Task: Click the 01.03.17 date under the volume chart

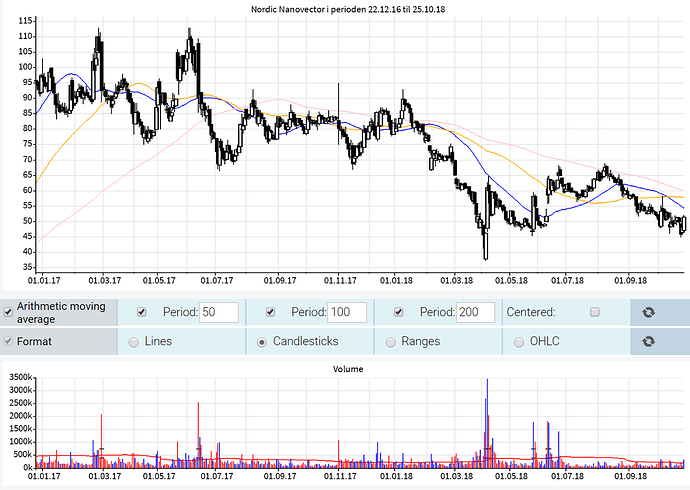Action: pos(105,476)
